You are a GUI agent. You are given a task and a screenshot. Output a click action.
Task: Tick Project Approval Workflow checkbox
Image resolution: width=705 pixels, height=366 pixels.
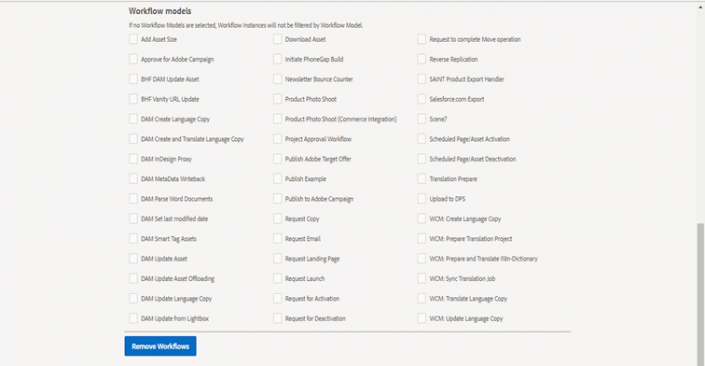(277, 139)
